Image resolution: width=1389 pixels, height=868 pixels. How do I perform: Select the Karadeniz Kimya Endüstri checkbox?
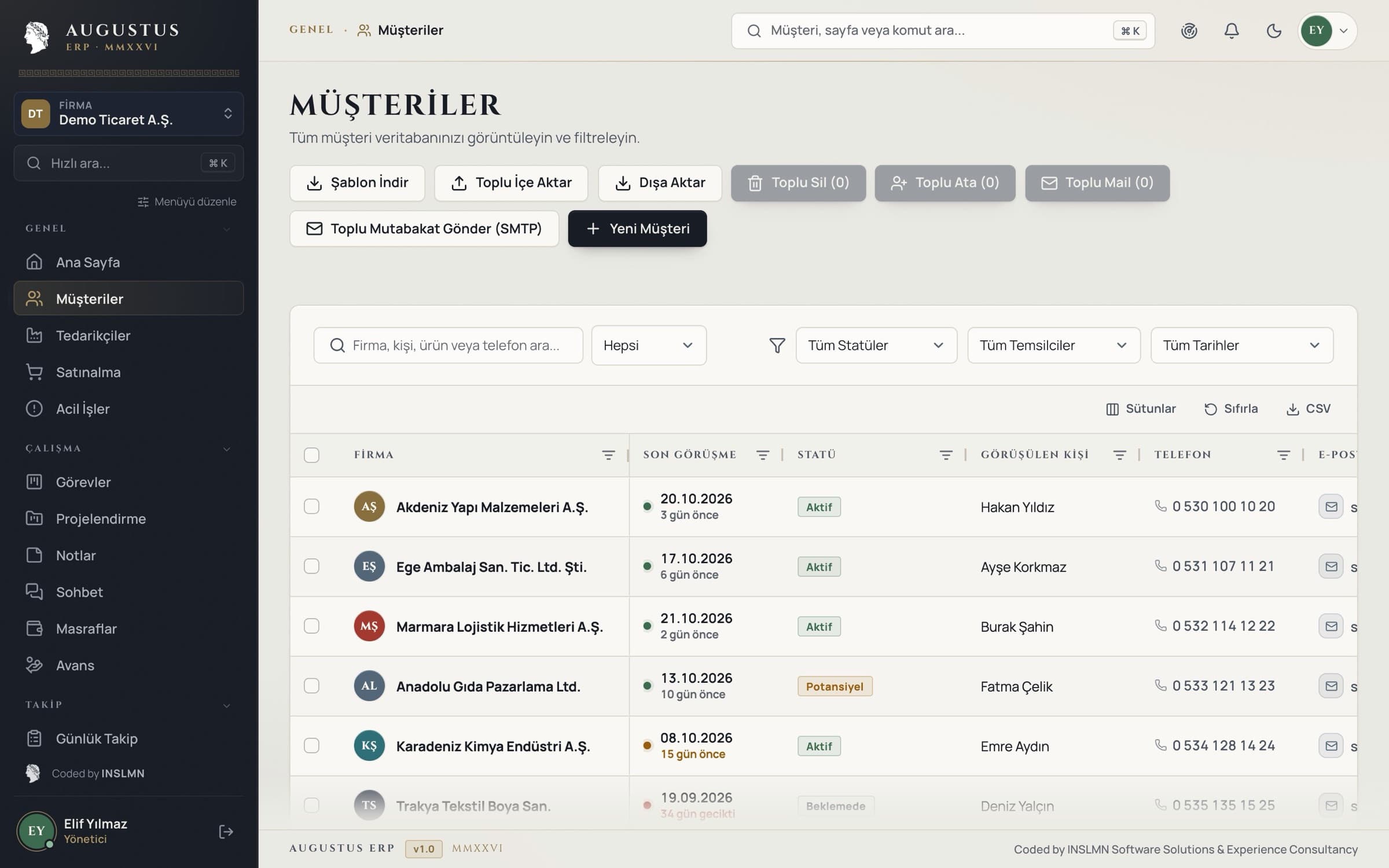coord(311,745)
